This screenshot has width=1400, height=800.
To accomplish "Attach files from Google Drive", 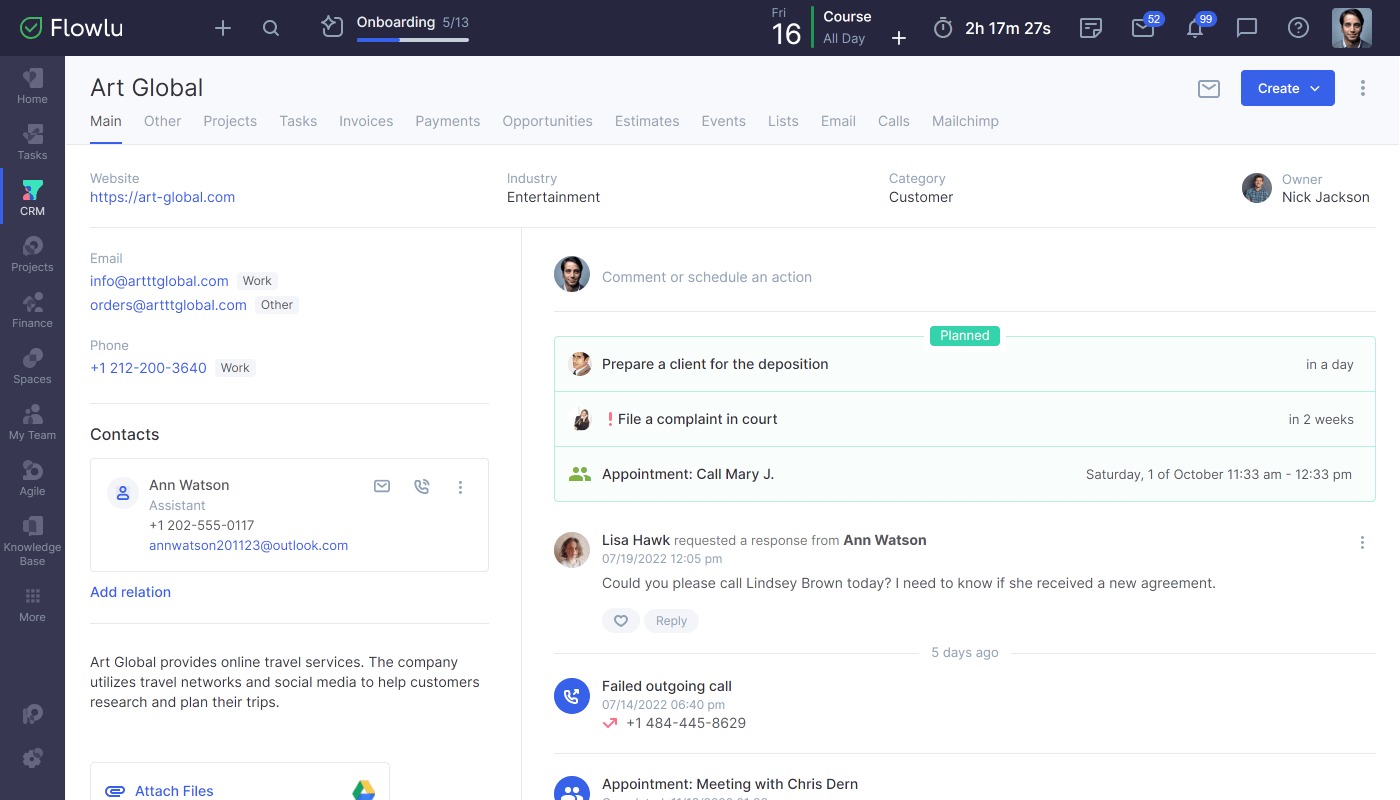I will (x=361, y=789).
